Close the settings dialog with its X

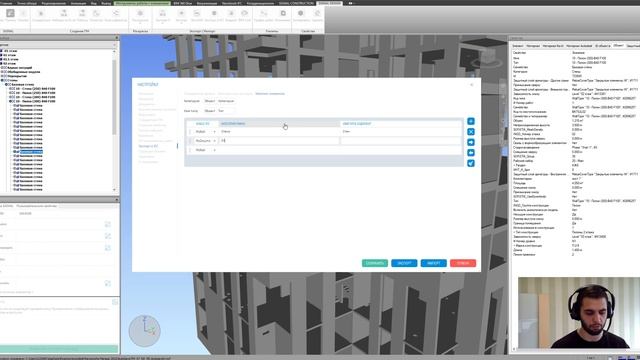(x=472, y=84)
